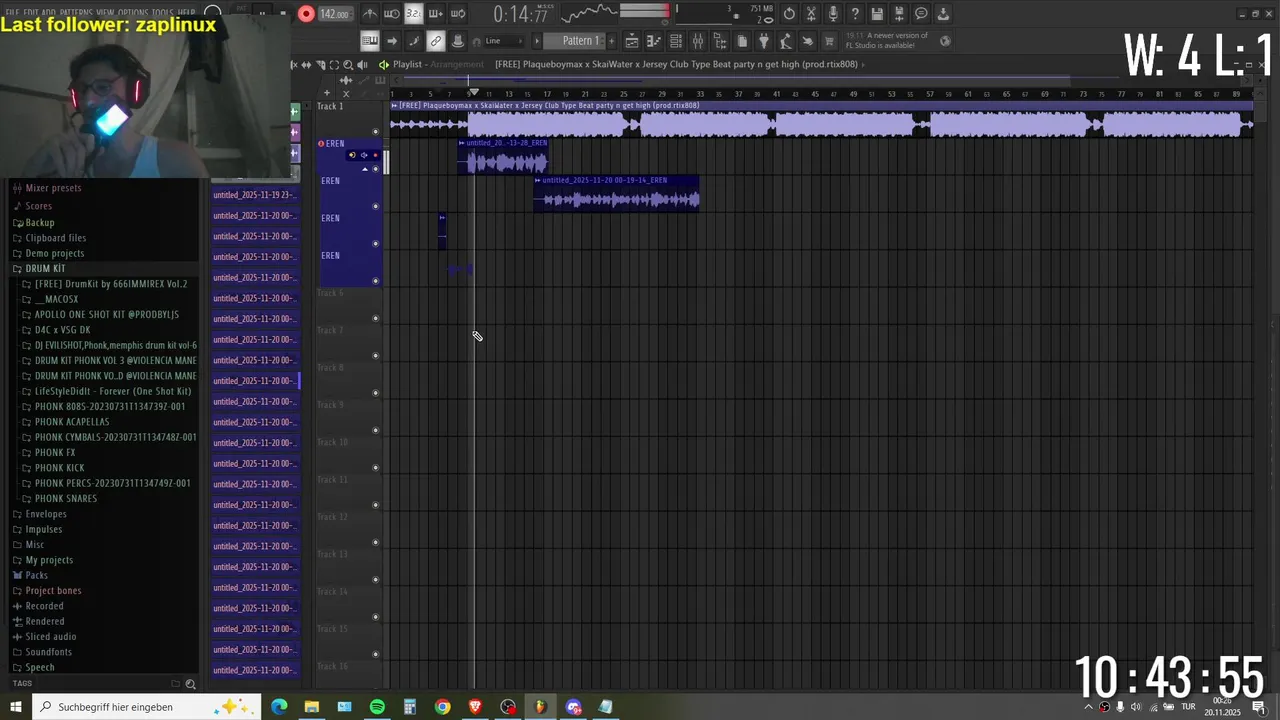Toggle the 3-2-1 countdown before recording
This screenshot has width=1280, height=720.
pos(413,14)
